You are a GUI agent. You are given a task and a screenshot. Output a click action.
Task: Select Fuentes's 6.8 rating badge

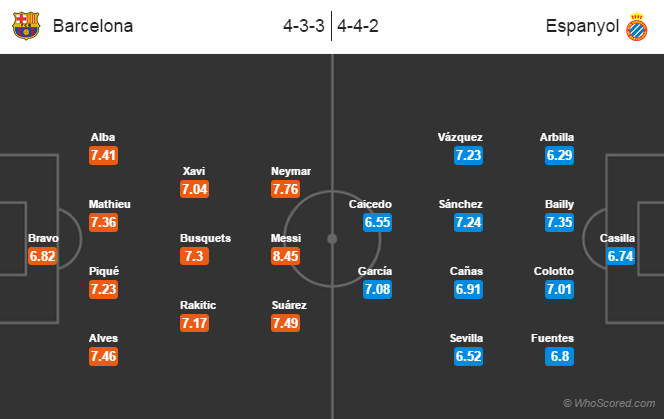pyautogui.click(x=559, y=356)
